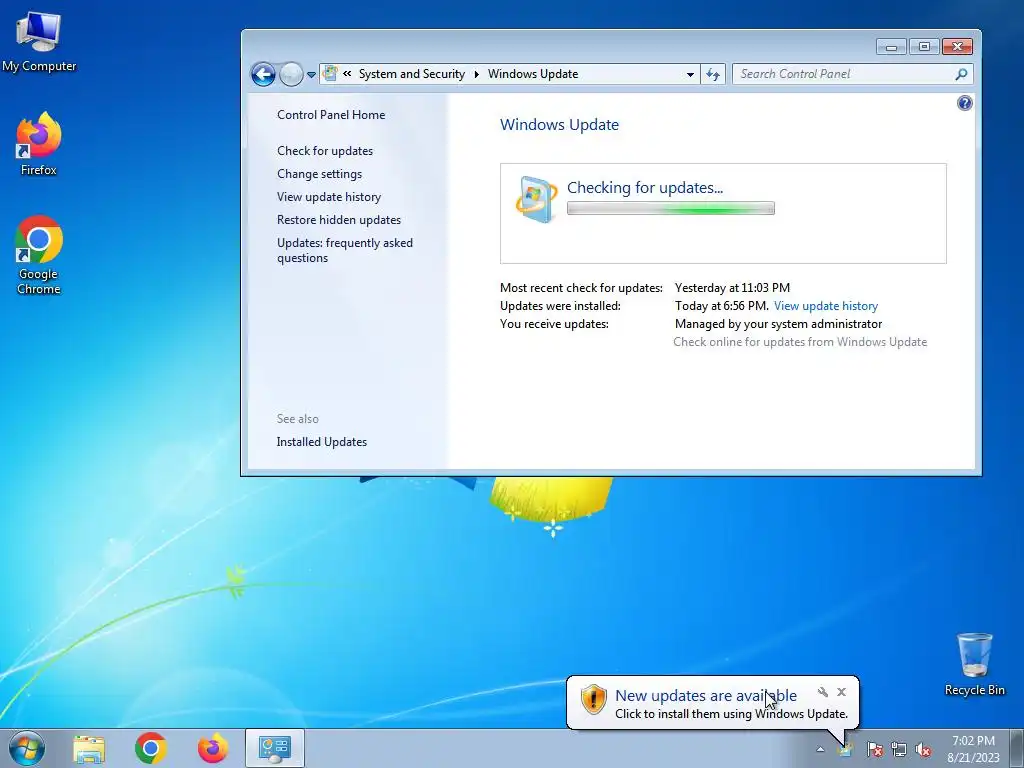
Task: Click the Windows Update tray icon
Action: 846,750
